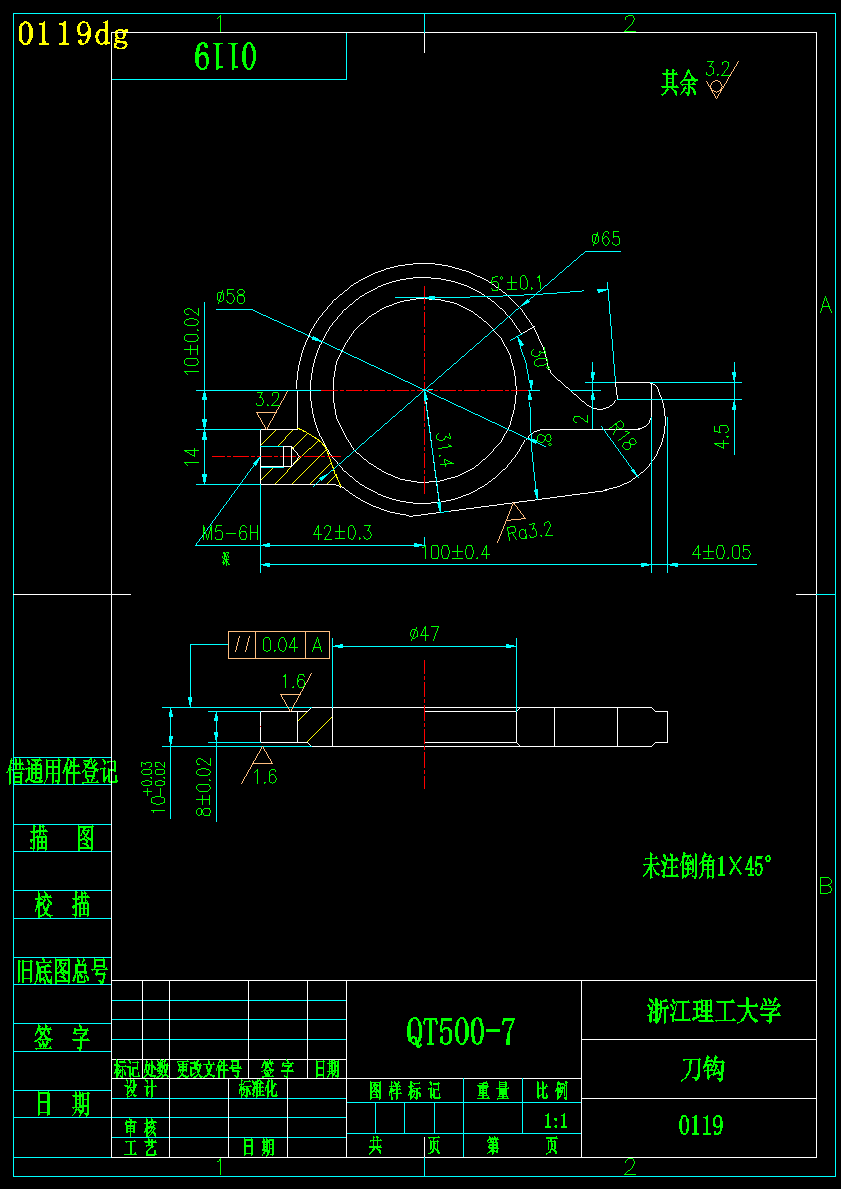This screenshot has width=841, height=1189.
Task: Select the 浙江理工大学 title block text
Action: pyautogui.click(x=714, y=1010)
